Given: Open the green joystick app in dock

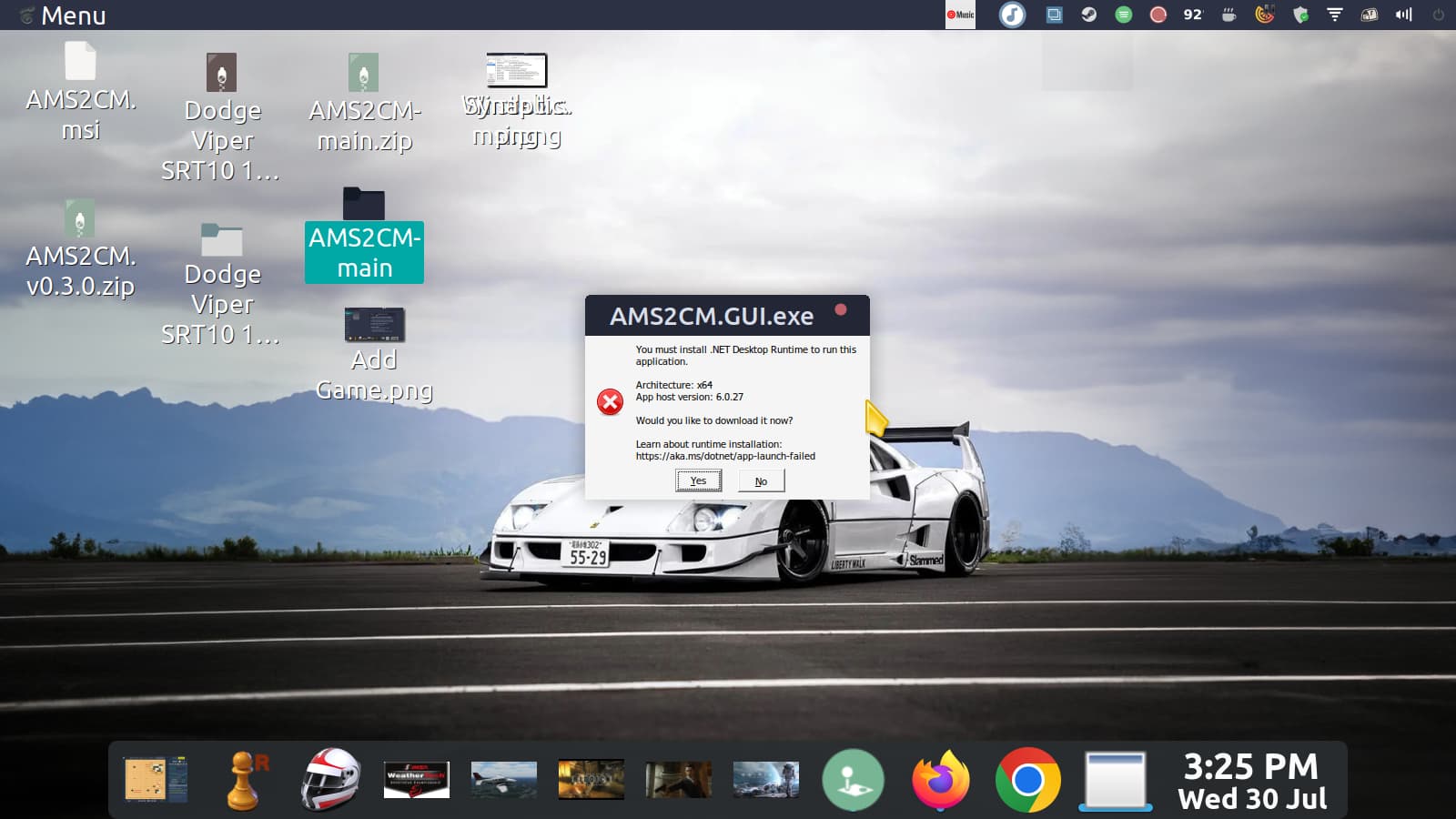Looking at the screenshot, I should click(853, 780).
